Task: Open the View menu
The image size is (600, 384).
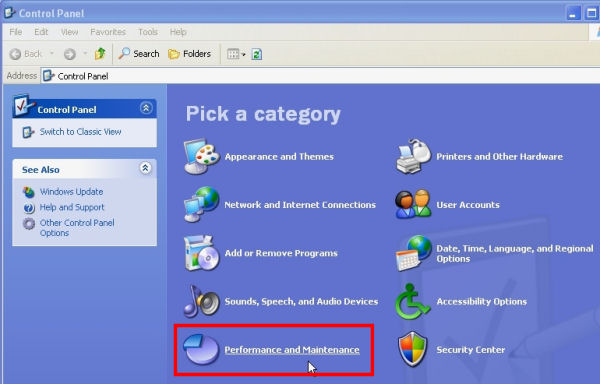Action: 69,32
